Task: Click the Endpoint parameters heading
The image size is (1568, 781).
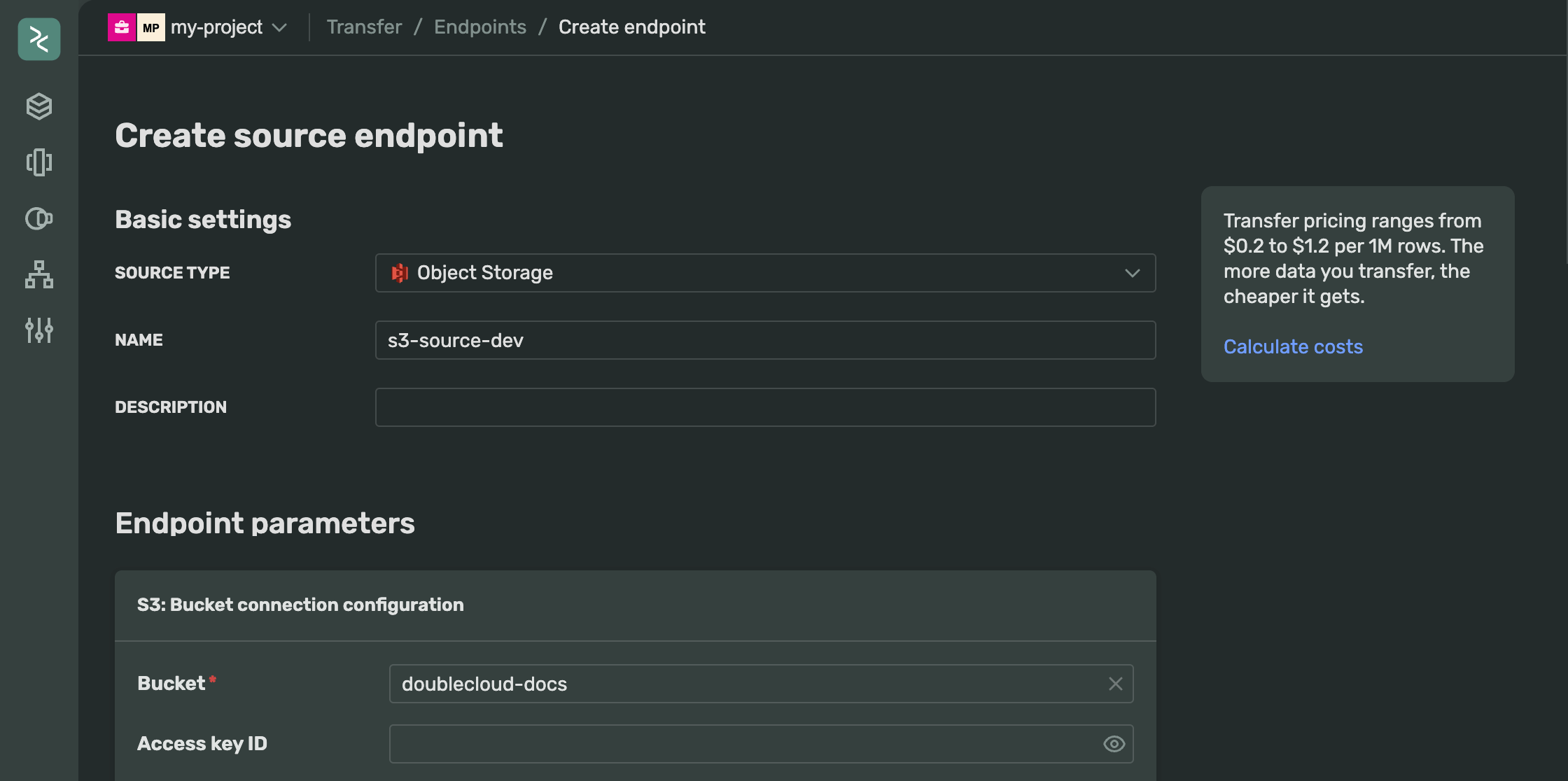Action: [x=265, y=523]
